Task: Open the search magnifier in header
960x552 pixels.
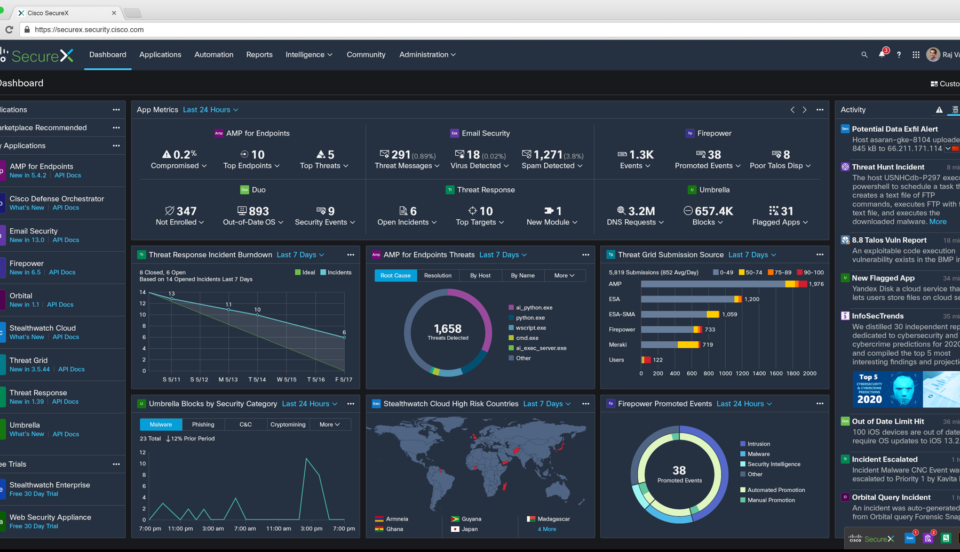Action: point(864,54)
